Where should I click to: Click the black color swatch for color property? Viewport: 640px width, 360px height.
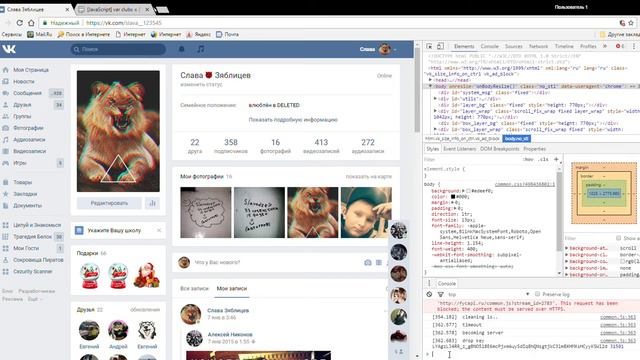453,196
